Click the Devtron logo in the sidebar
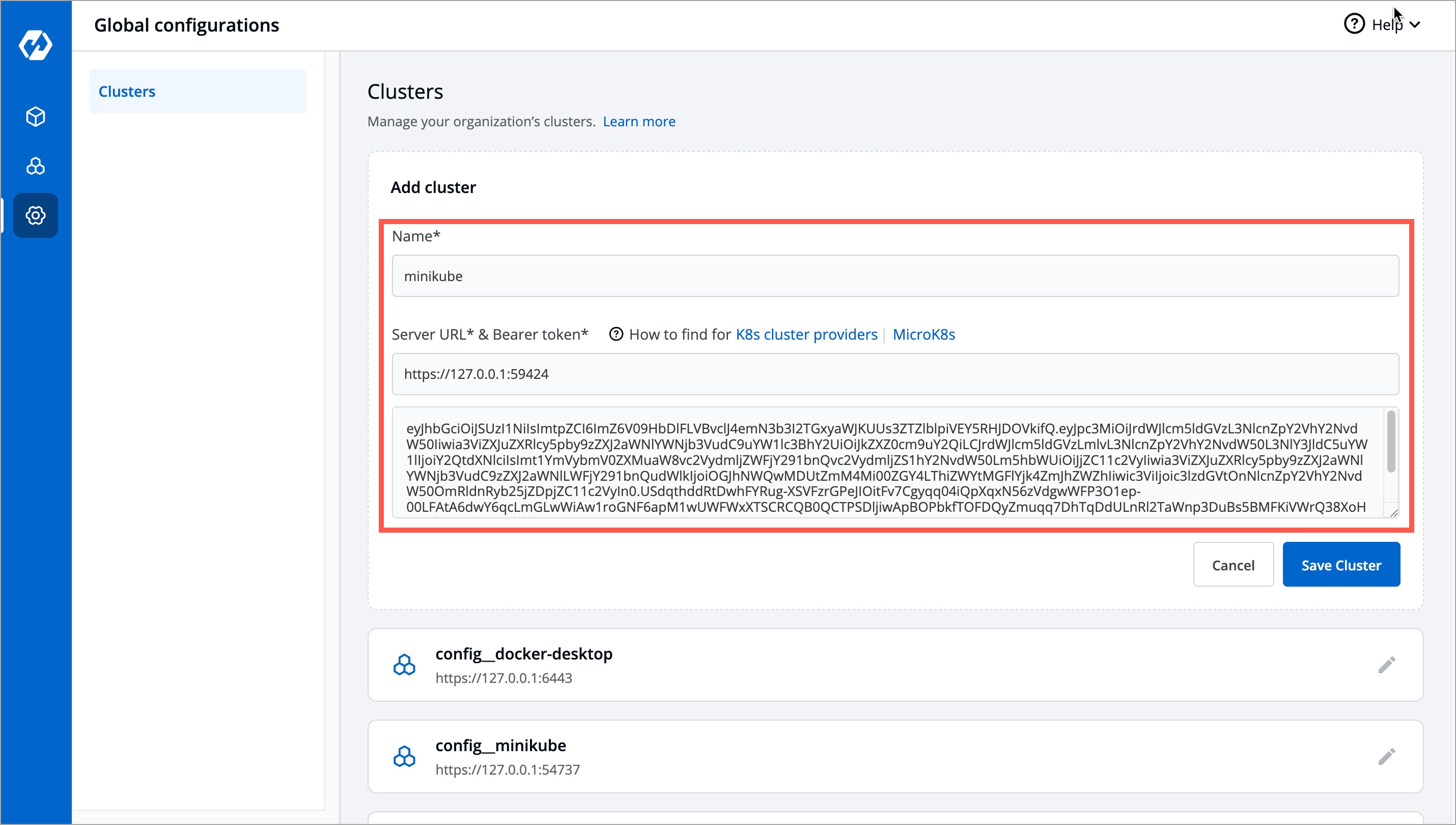Screen dimensions: 1456x825 coord(35,45)
